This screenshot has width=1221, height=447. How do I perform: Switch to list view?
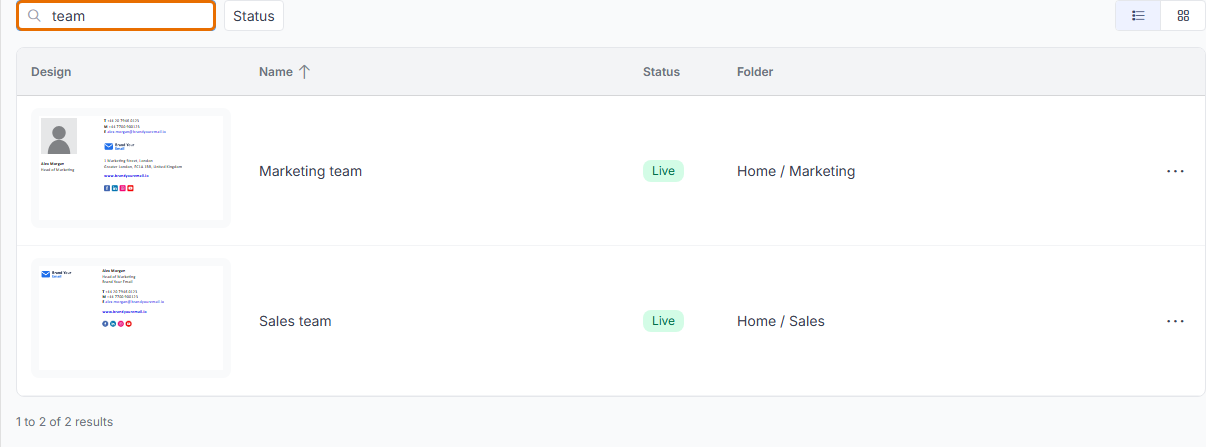tap(1138, 16)
